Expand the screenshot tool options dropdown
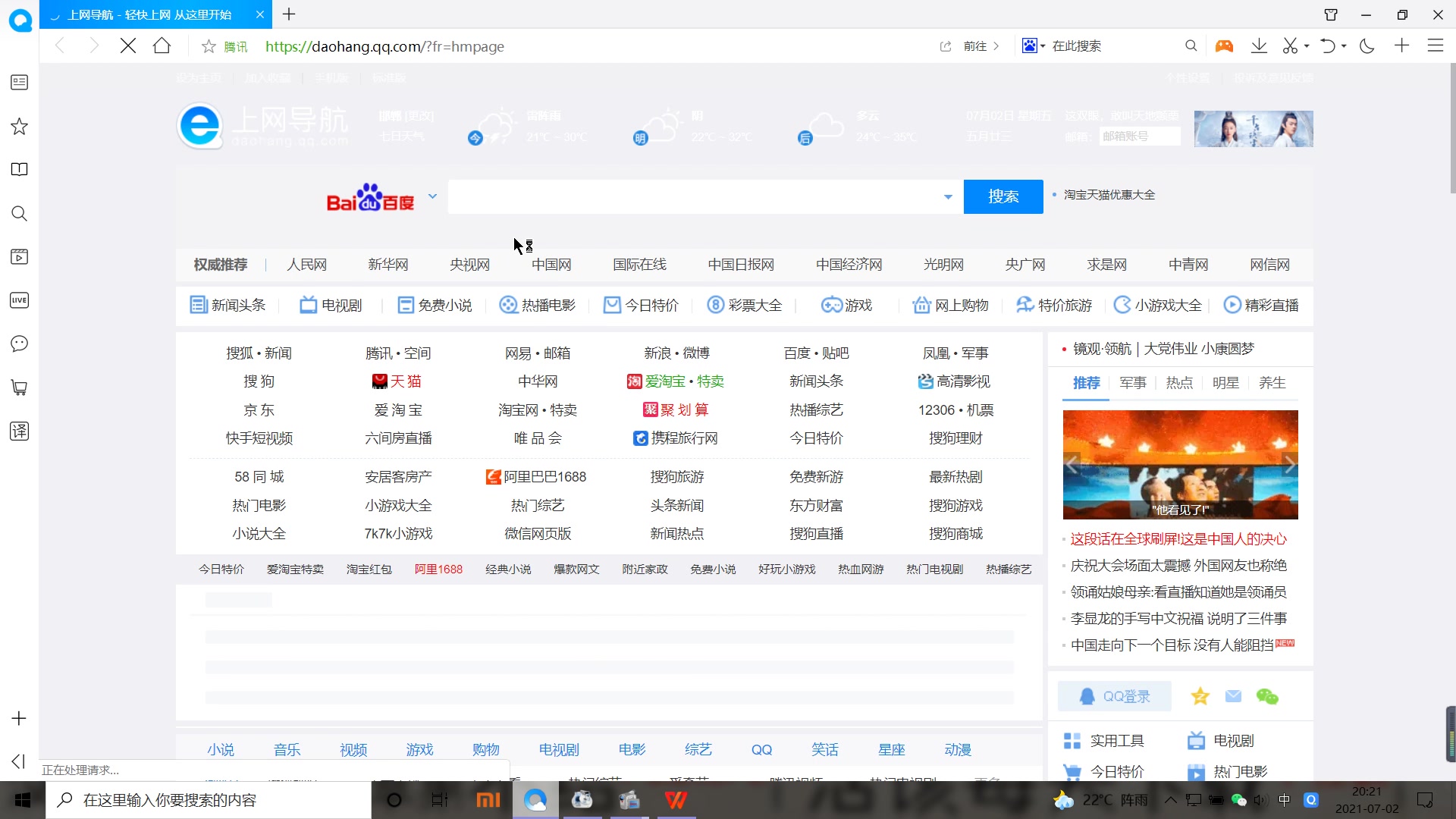This screenshot has height=819, width=1456. (x=1306, y=45)
